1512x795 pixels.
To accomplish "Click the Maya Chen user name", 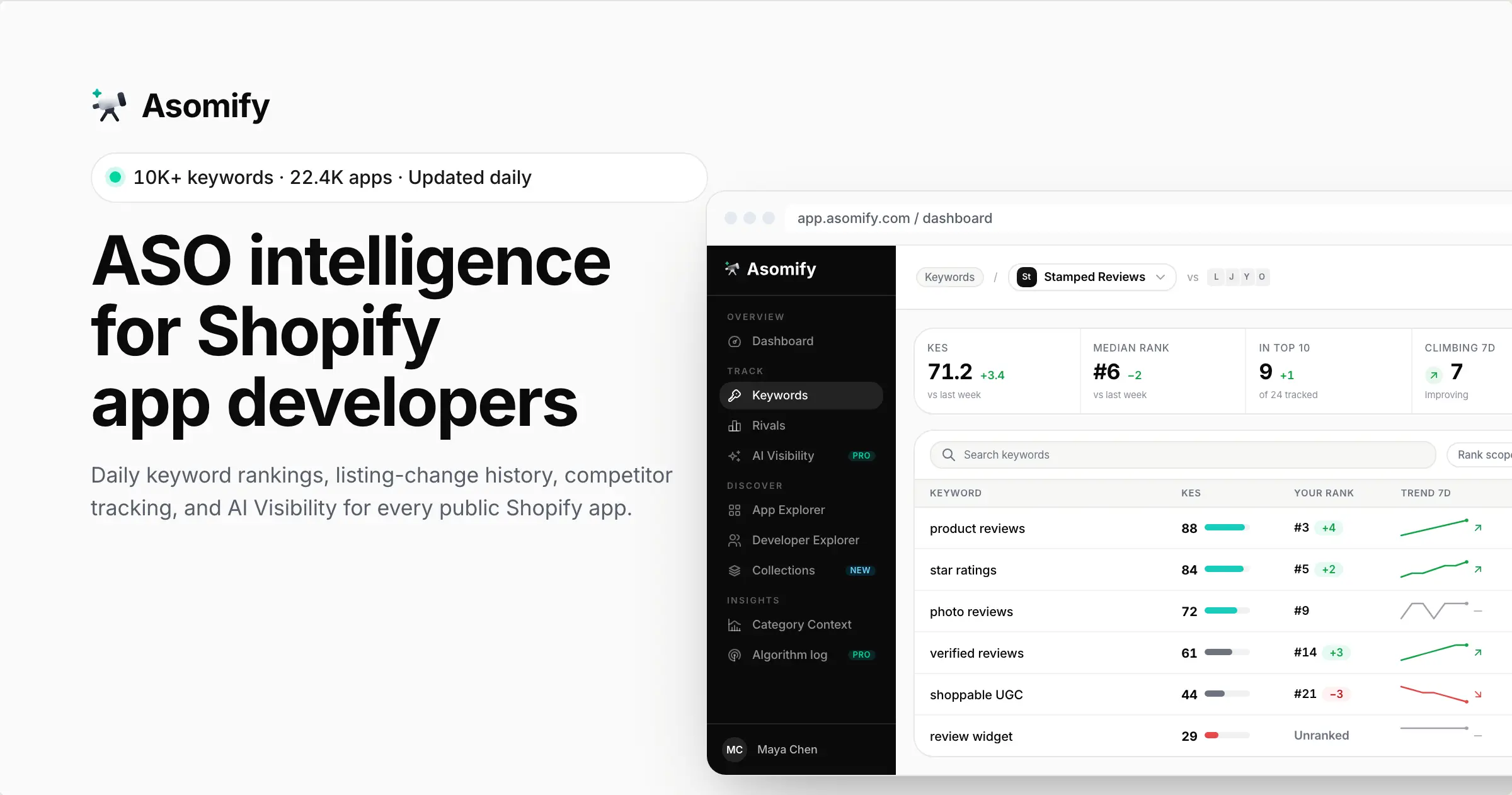I will [787, 750].
